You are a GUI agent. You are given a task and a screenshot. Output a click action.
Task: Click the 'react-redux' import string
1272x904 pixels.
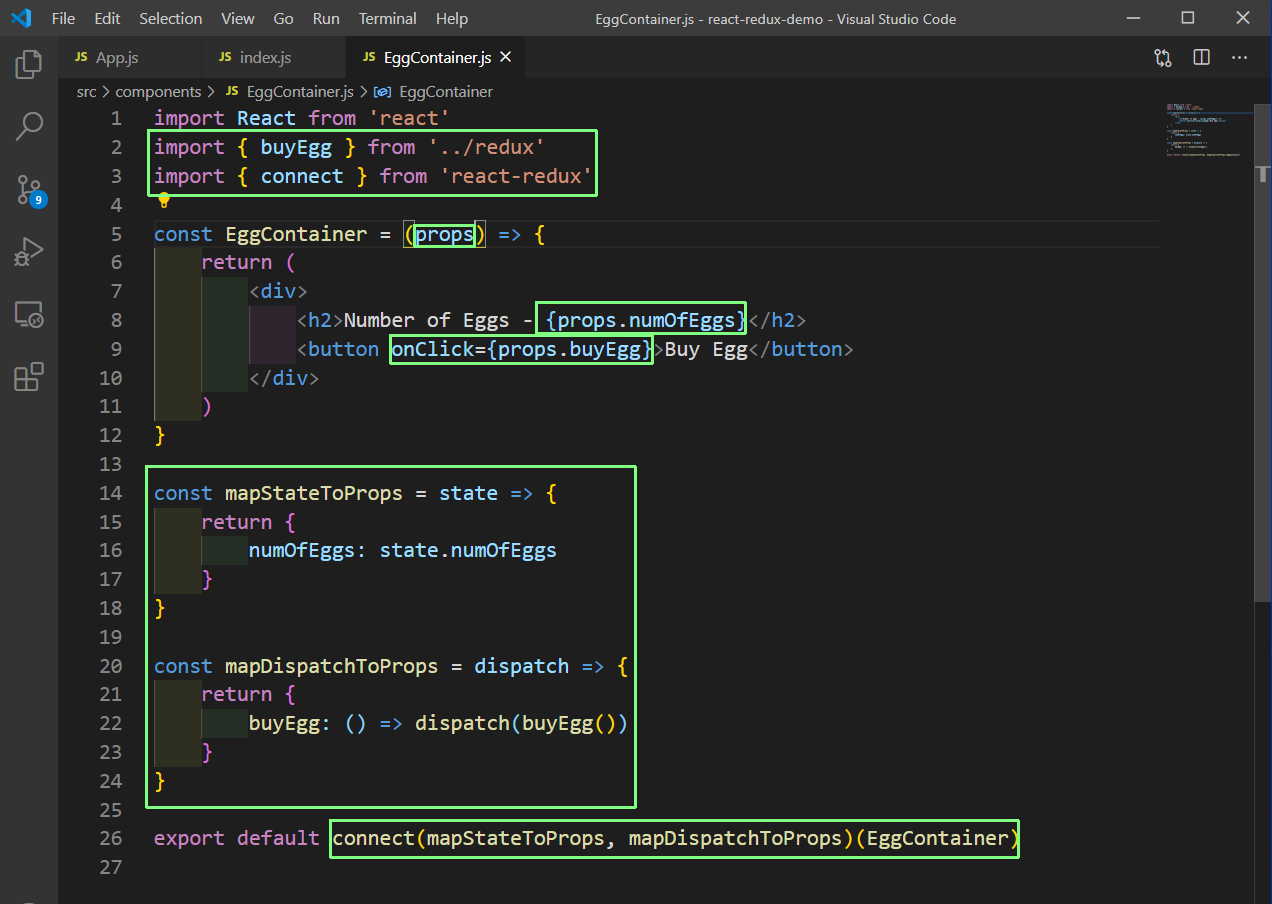[516, 176]
